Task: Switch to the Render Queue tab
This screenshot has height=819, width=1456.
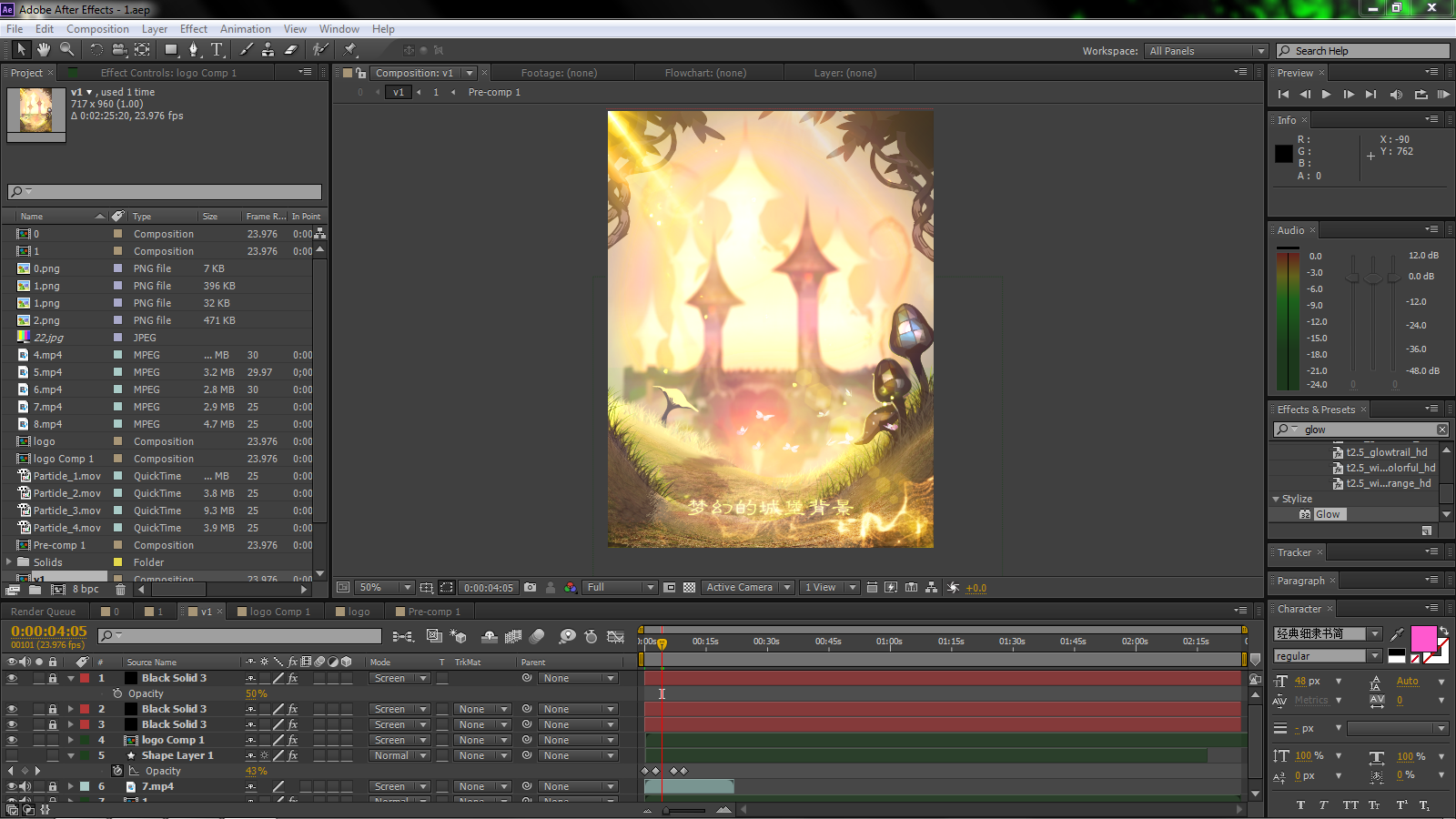Action: click(x=43, y=612)
